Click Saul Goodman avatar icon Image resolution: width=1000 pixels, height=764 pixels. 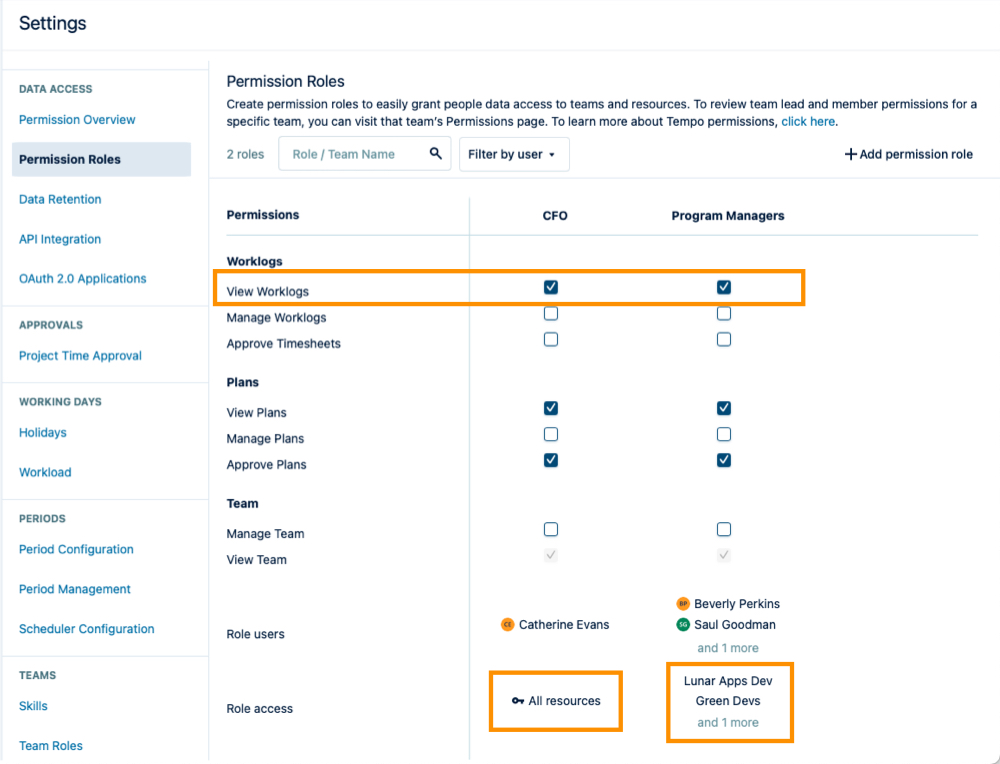pyautogui.click(x=683, y=624)
